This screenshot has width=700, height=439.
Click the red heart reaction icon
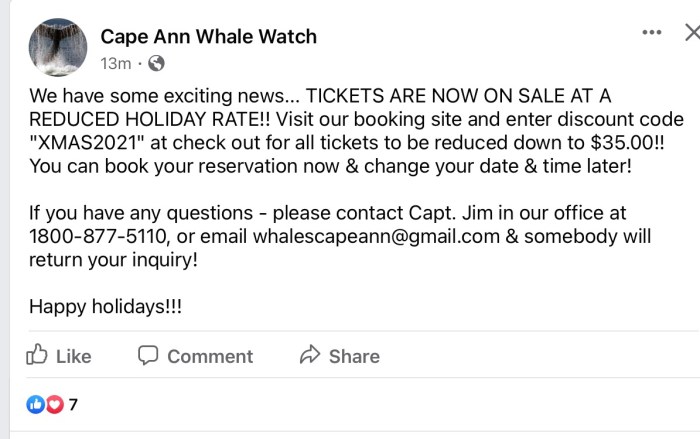pyautogui.click(x=53, y=404)
